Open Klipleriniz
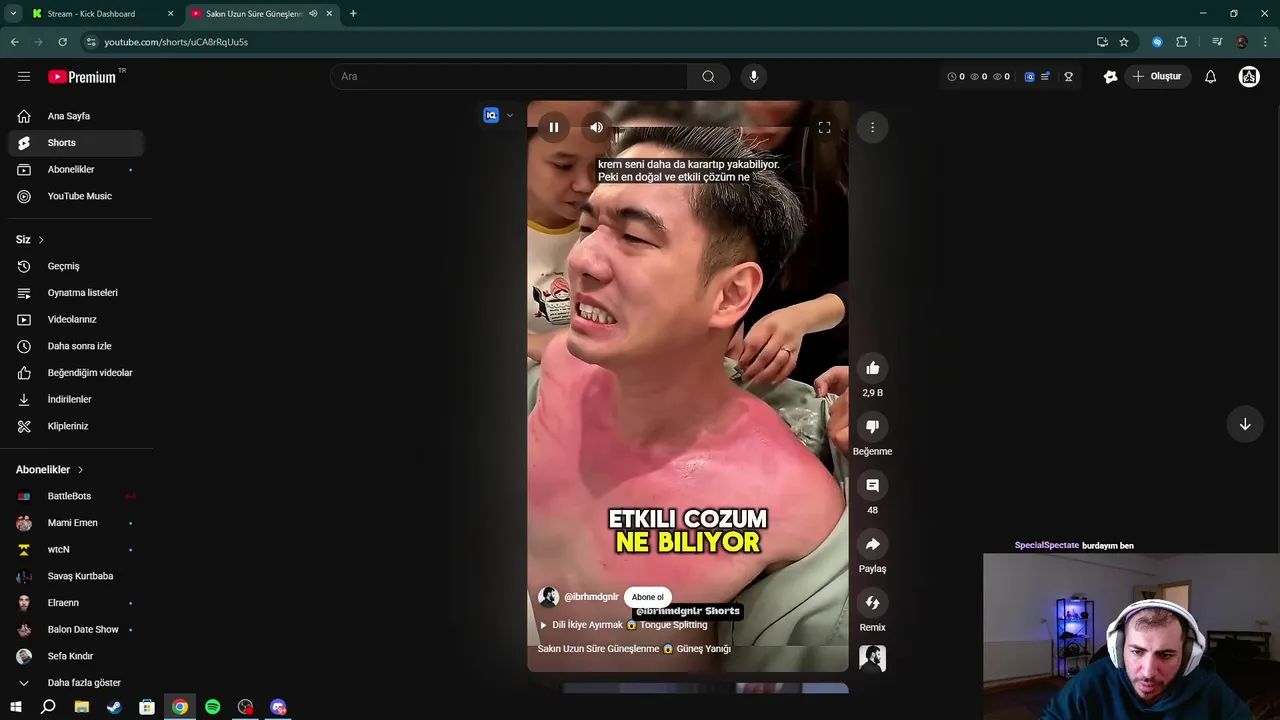This screenshot has height=720, width=1280. pos(76,426)
